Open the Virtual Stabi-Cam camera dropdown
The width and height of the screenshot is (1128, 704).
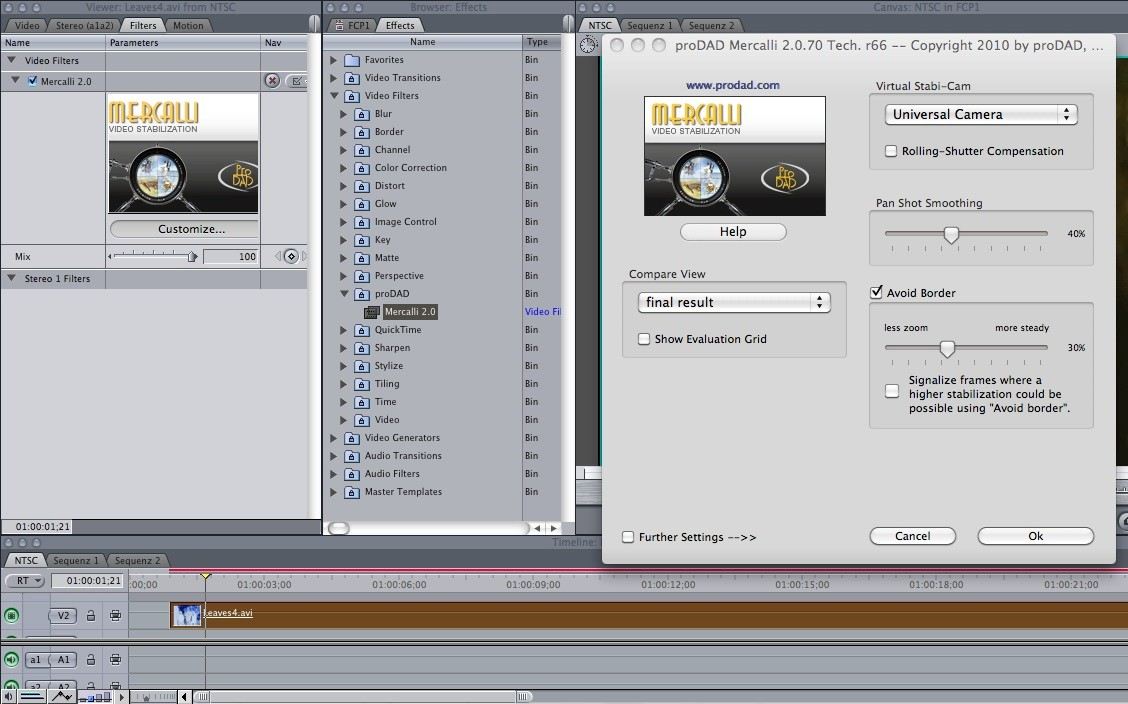click(x=981, y=114)
